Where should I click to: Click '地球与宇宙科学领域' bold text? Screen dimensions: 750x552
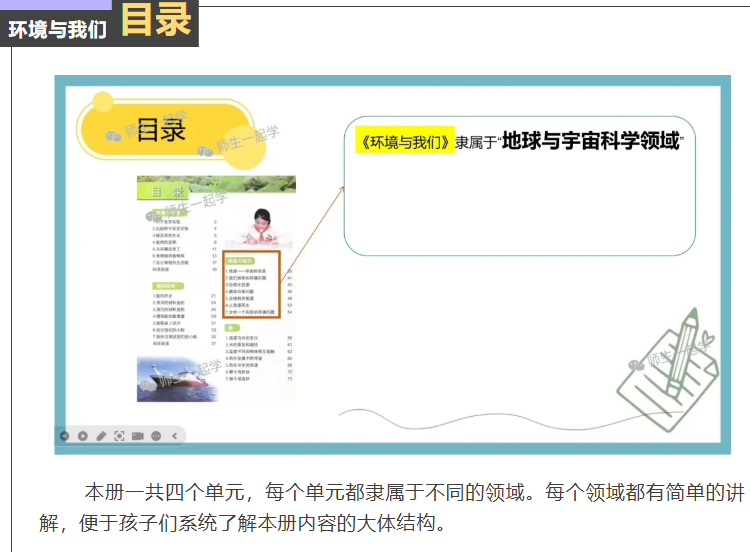coord(591,141)
